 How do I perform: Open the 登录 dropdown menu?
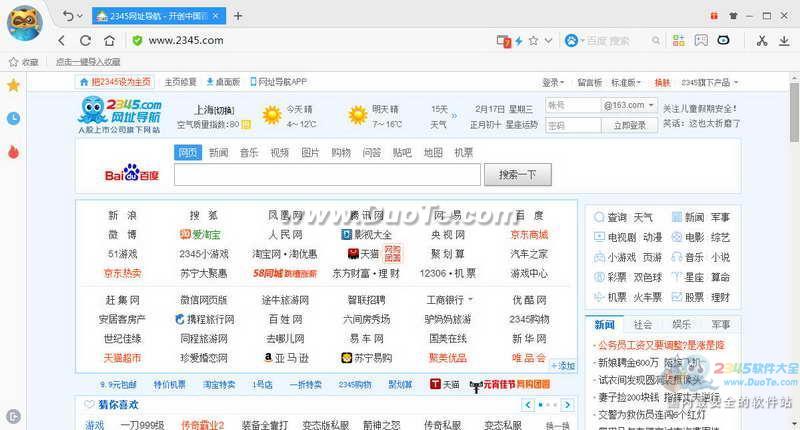click(553, 82)
